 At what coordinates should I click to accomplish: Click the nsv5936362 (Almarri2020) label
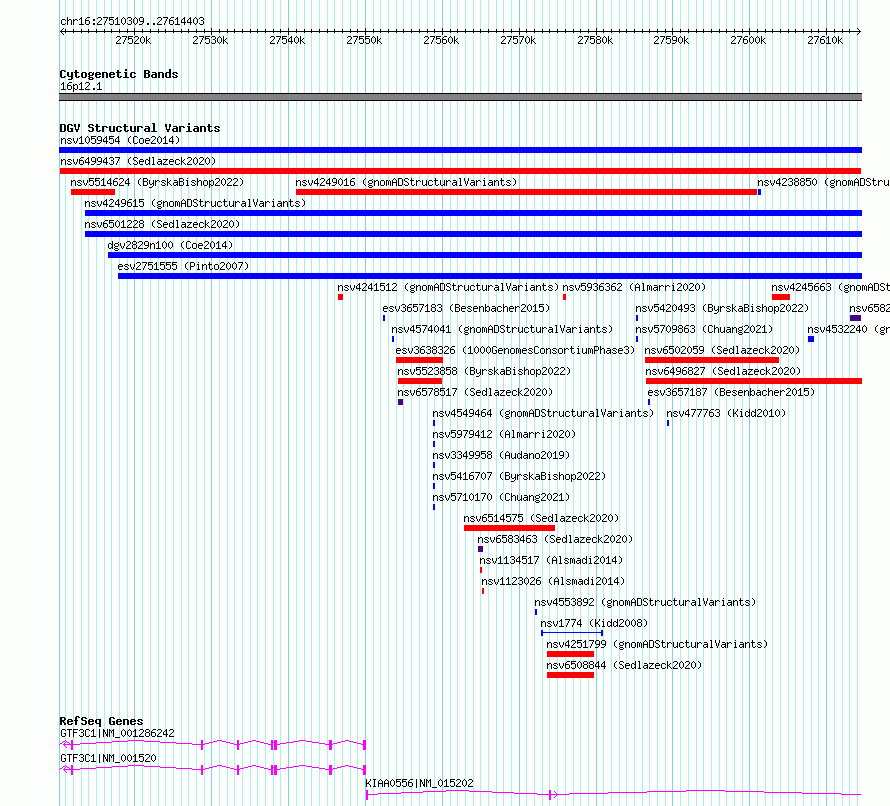[x=634, y=287]
